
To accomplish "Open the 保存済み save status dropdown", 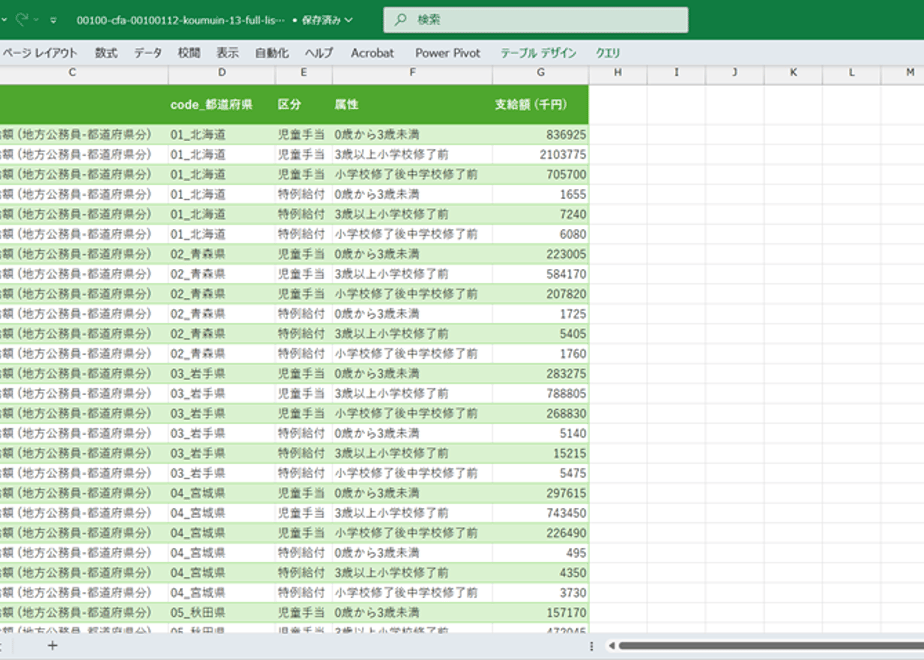I will (327, 20).
